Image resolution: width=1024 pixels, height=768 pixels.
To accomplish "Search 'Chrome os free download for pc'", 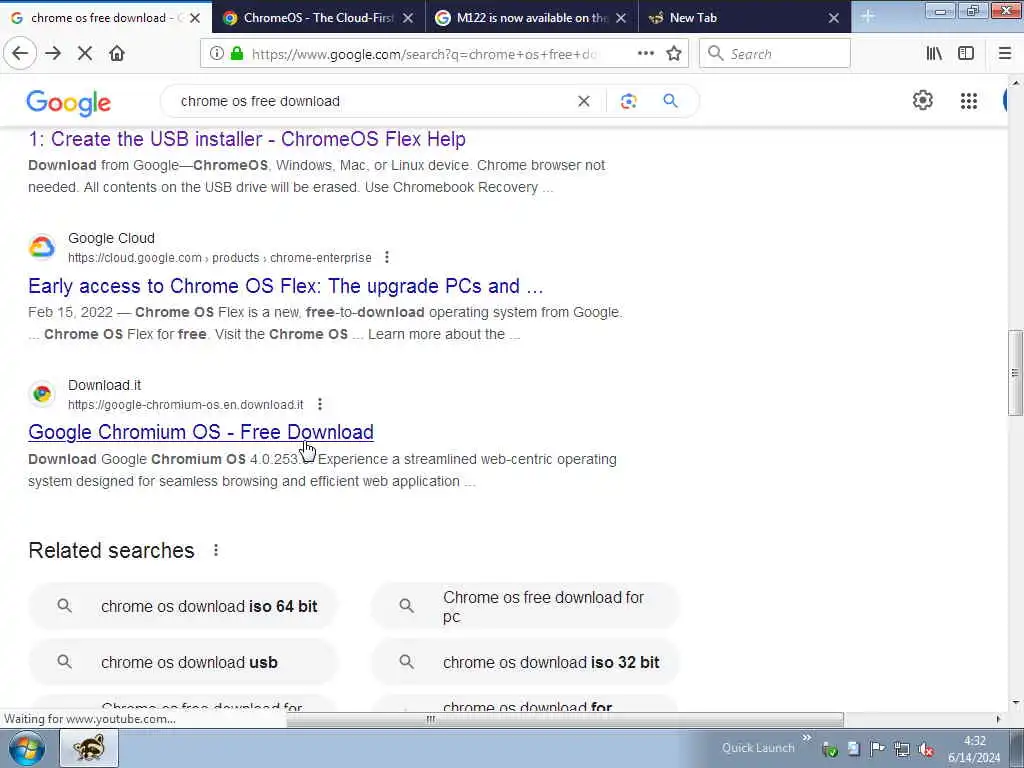I will click(x=525, y=606).
